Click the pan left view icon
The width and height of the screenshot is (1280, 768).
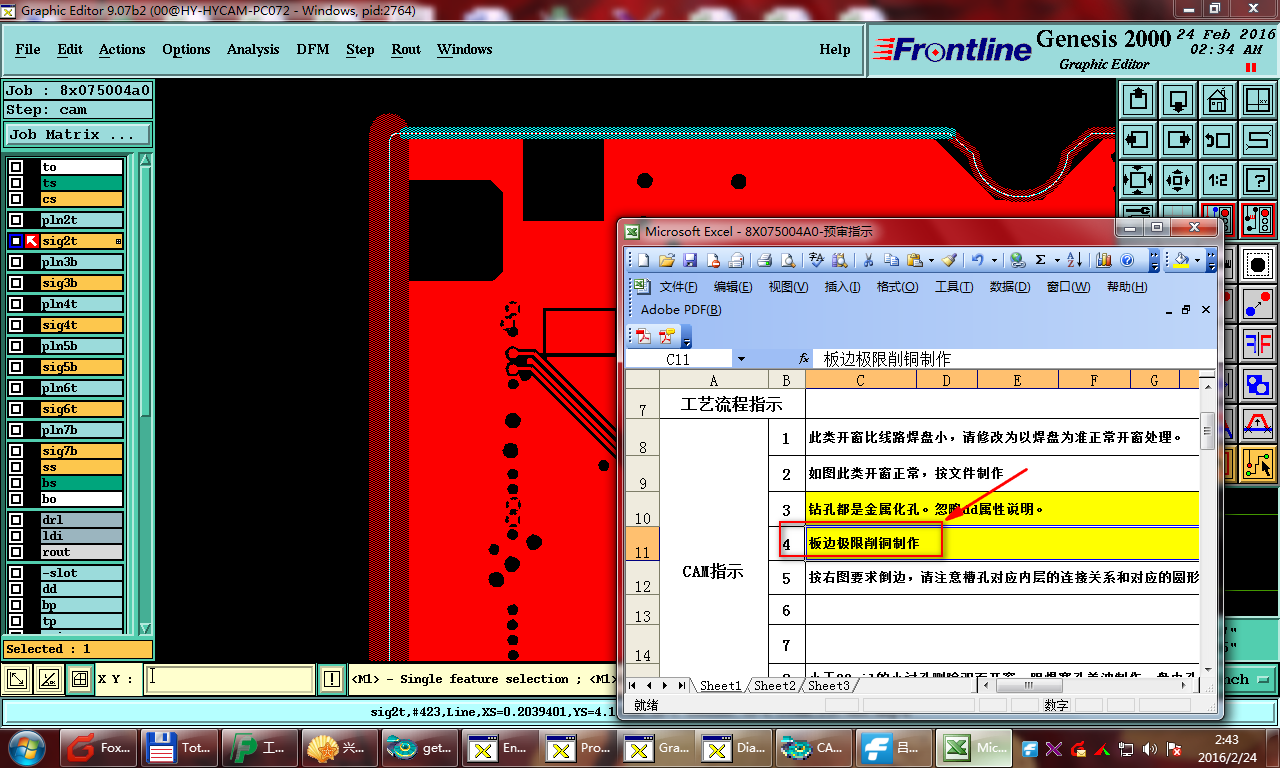[x=1138, y=140]
